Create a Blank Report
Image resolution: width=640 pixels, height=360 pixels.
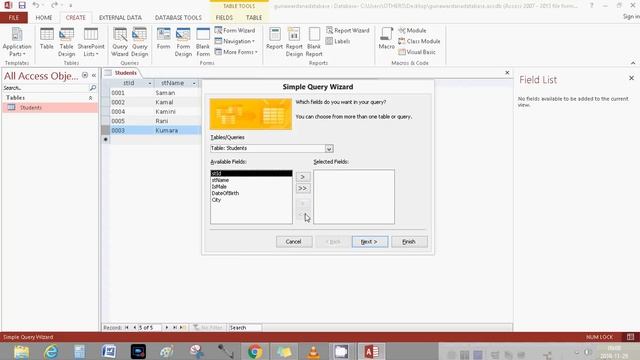314,42
